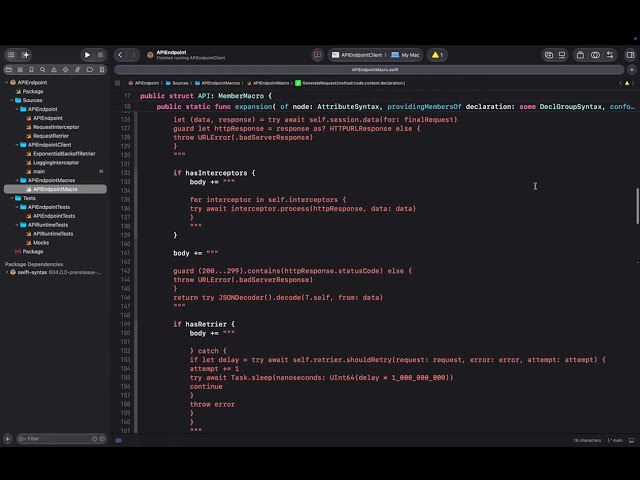The height and width of the screenshot is (480, 640).
Task: Show the Breakpoint navigator
Action: point(90,70)
